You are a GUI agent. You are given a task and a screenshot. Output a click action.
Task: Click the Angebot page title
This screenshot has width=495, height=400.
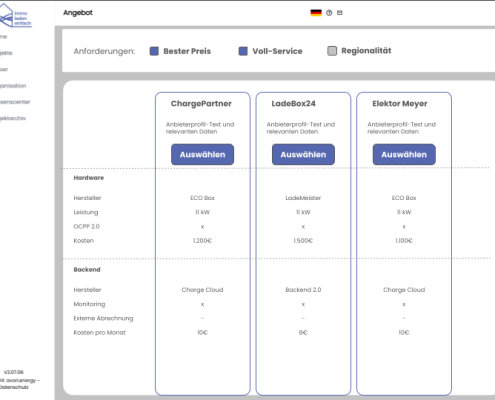[78, 13]
